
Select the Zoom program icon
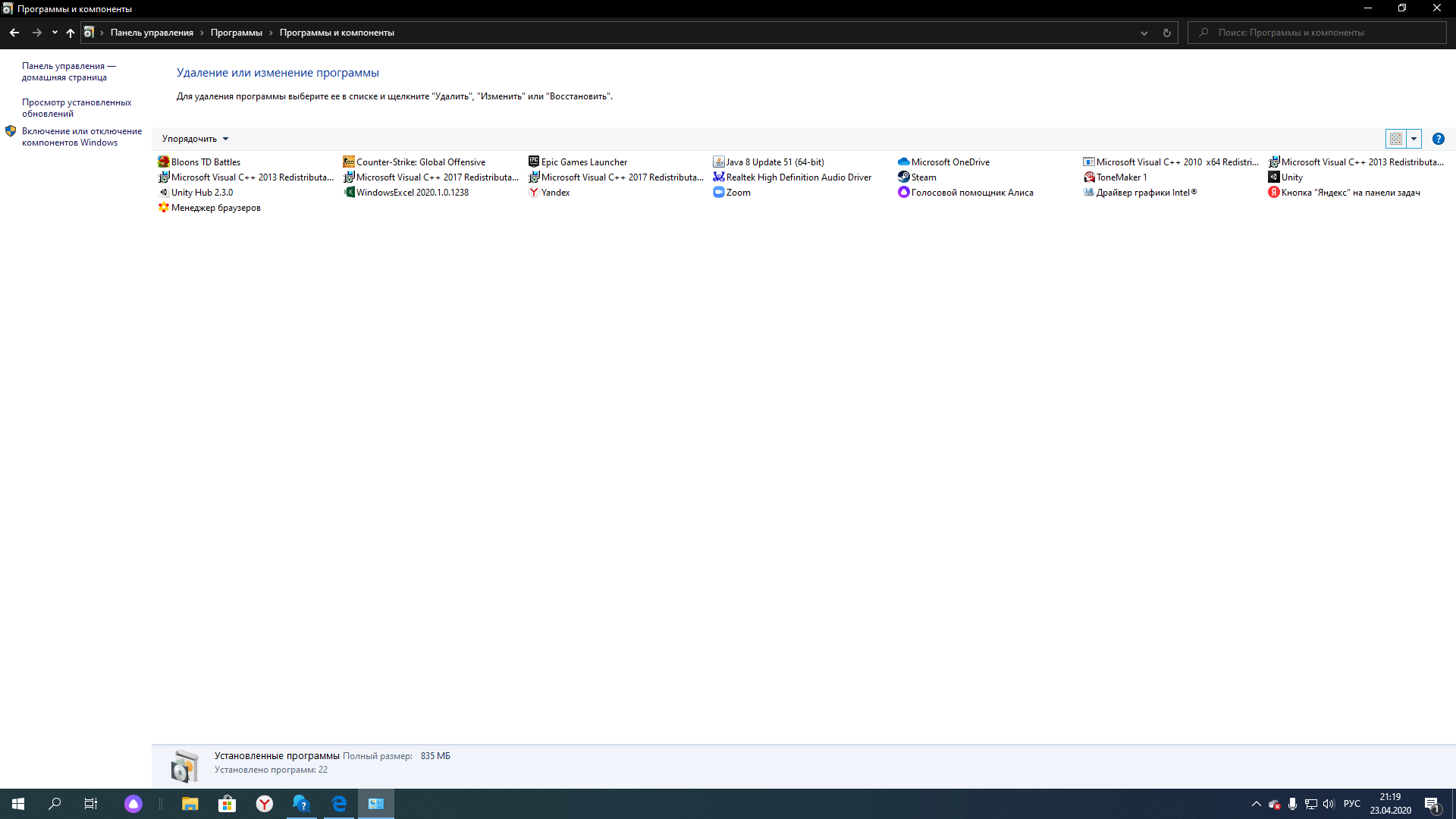pos(718,192)
